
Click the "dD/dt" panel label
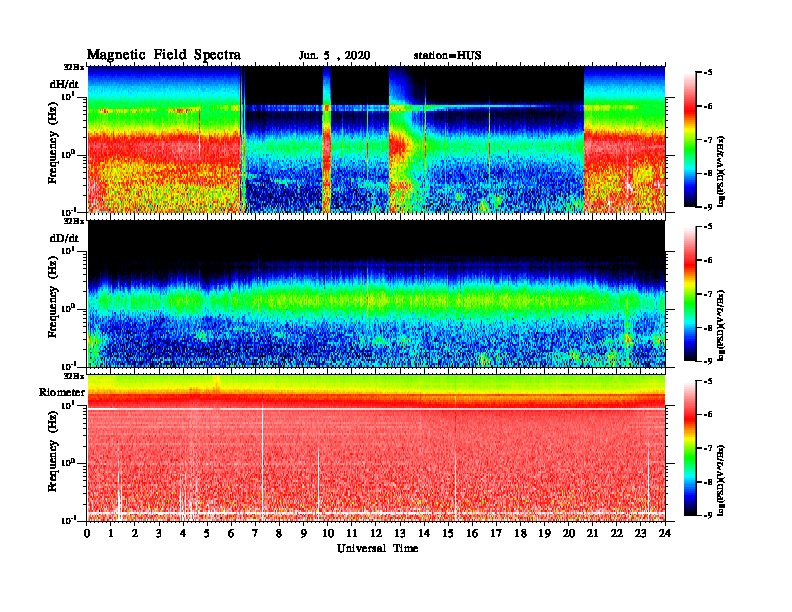pyautogui.click(x=64, y=238)
